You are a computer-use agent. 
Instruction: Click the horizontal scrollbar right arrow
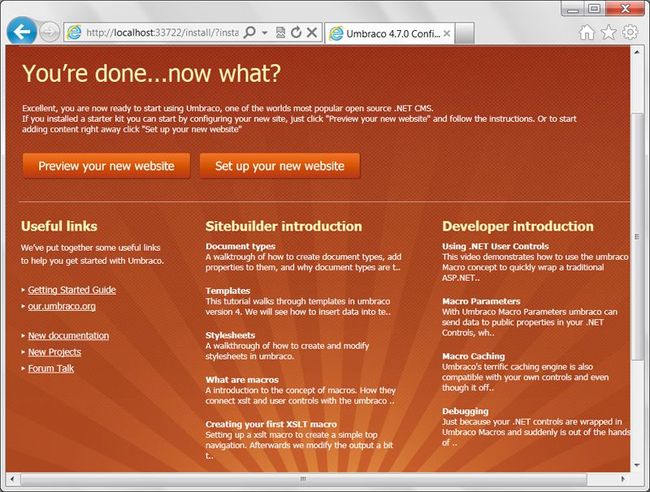[x=623, y=479]
